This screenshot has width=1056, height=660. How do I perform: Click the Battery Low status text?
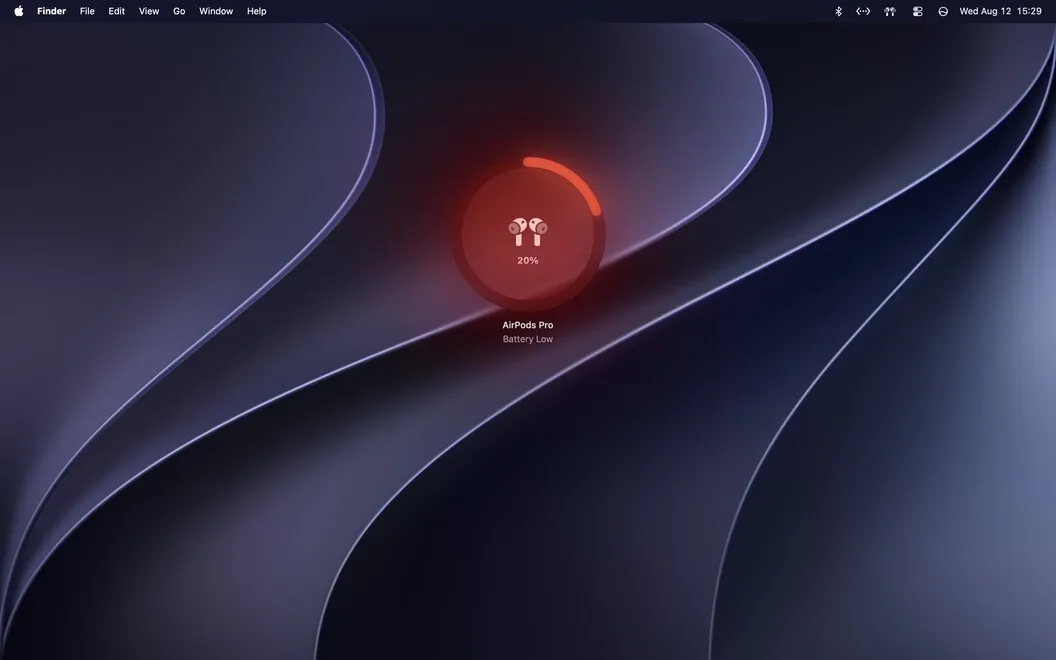528,339
